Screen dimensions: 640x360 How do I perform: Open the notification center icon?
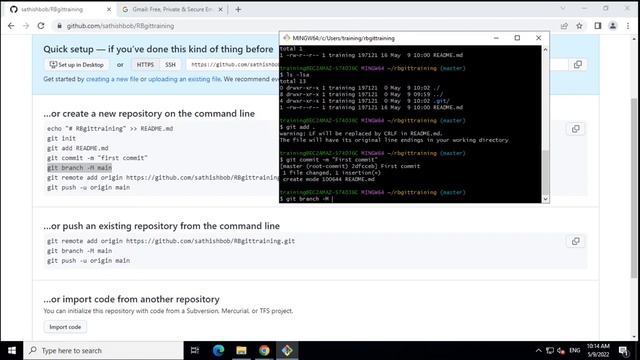coord(623,351)
